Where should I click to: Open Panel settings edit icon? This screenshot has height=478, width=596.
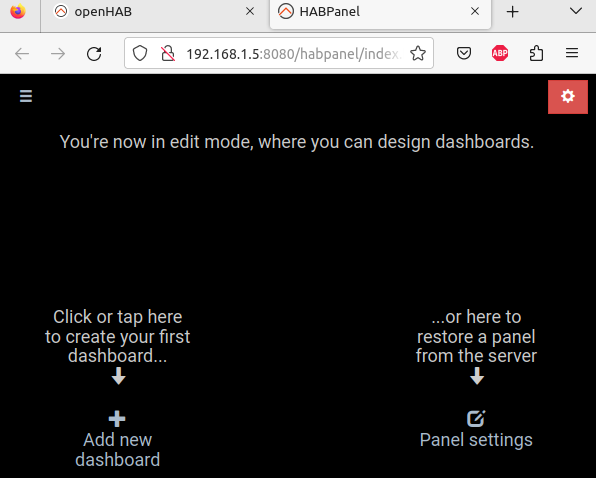[476, 418]
